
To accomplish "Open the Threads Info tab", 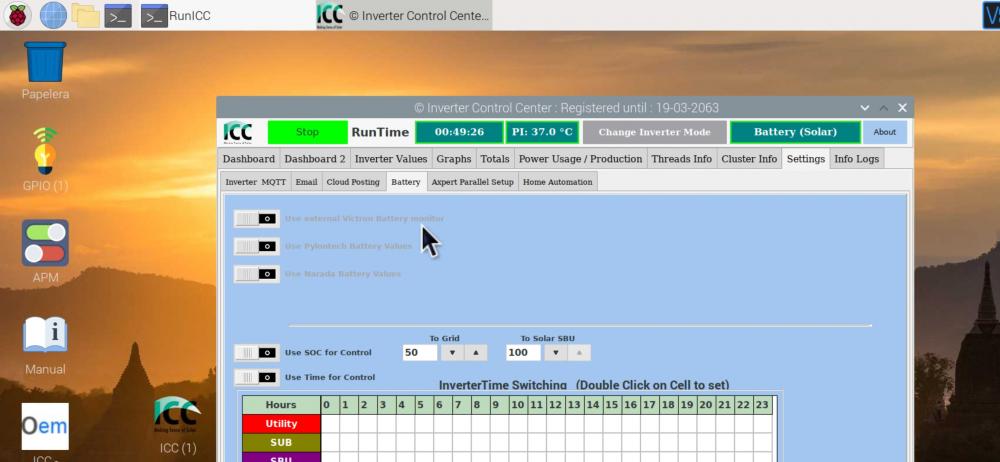I will 681,159.
